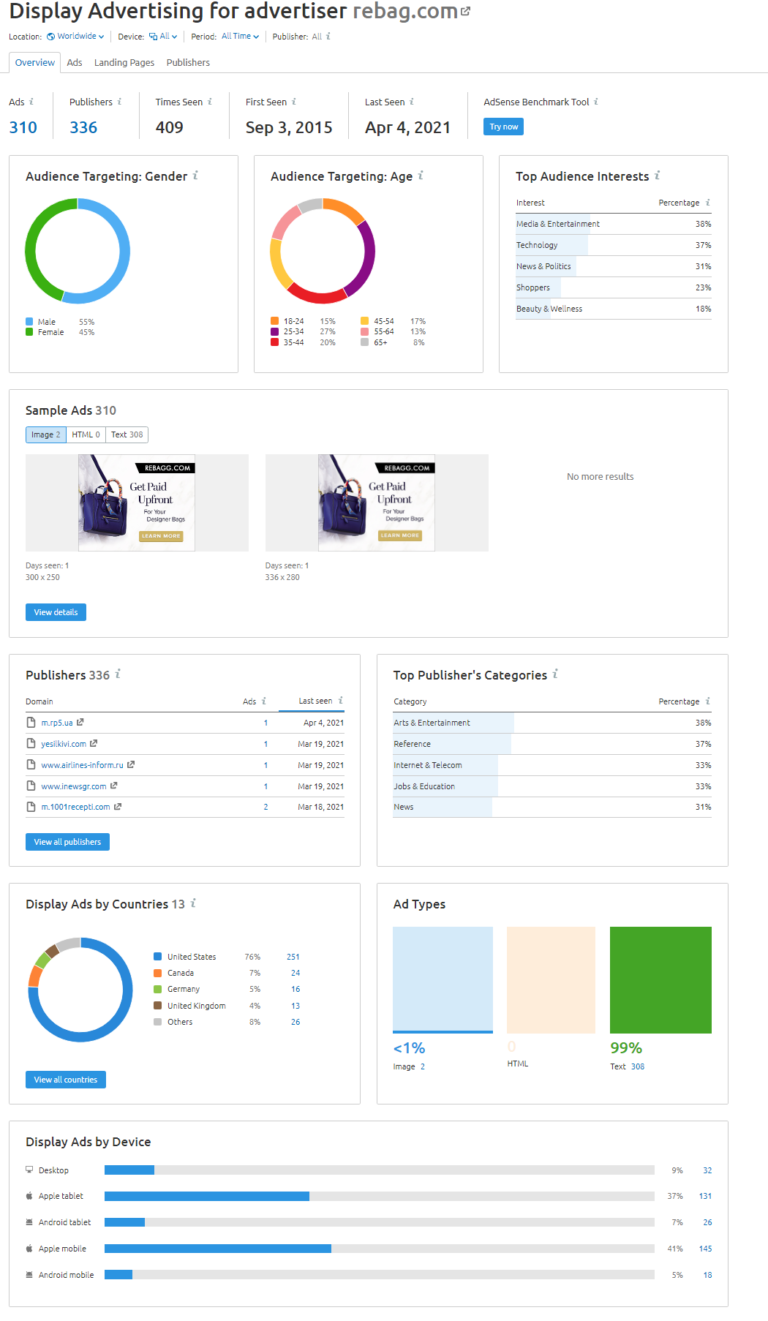The image size is (768, 1321).
Task: Click the 336 x 280 ad thumbnail
Action: coord(377,503)
